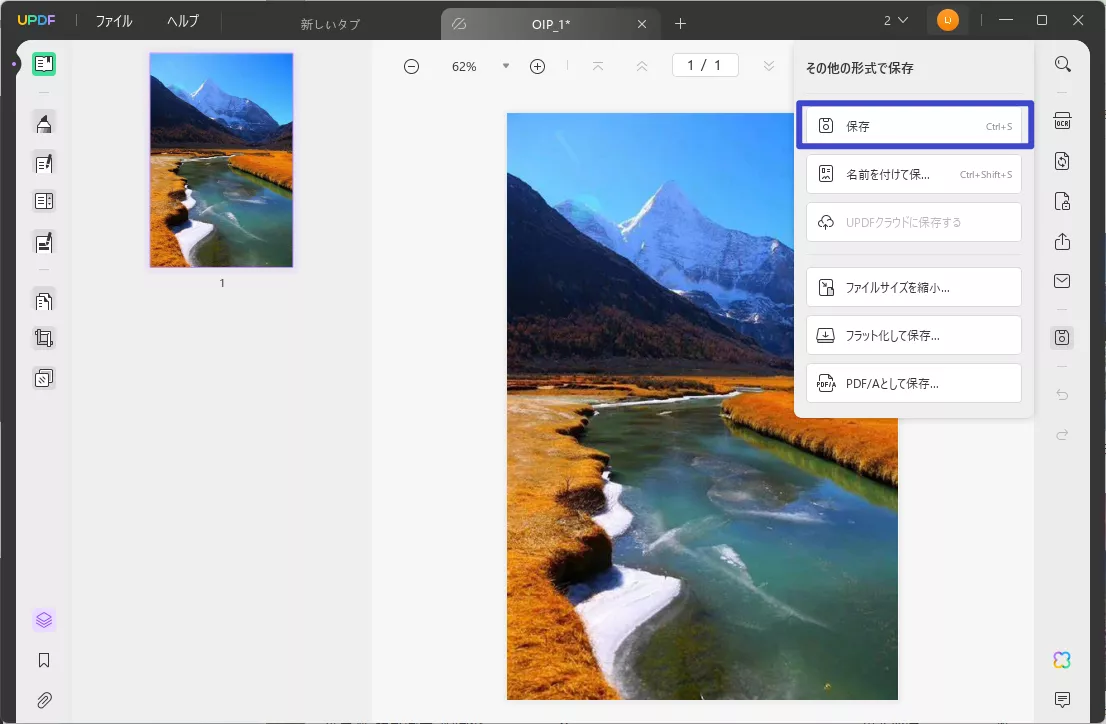The image size is (1106, 724).
Task: Jump to the first page arrow
Action: (597, 66)
